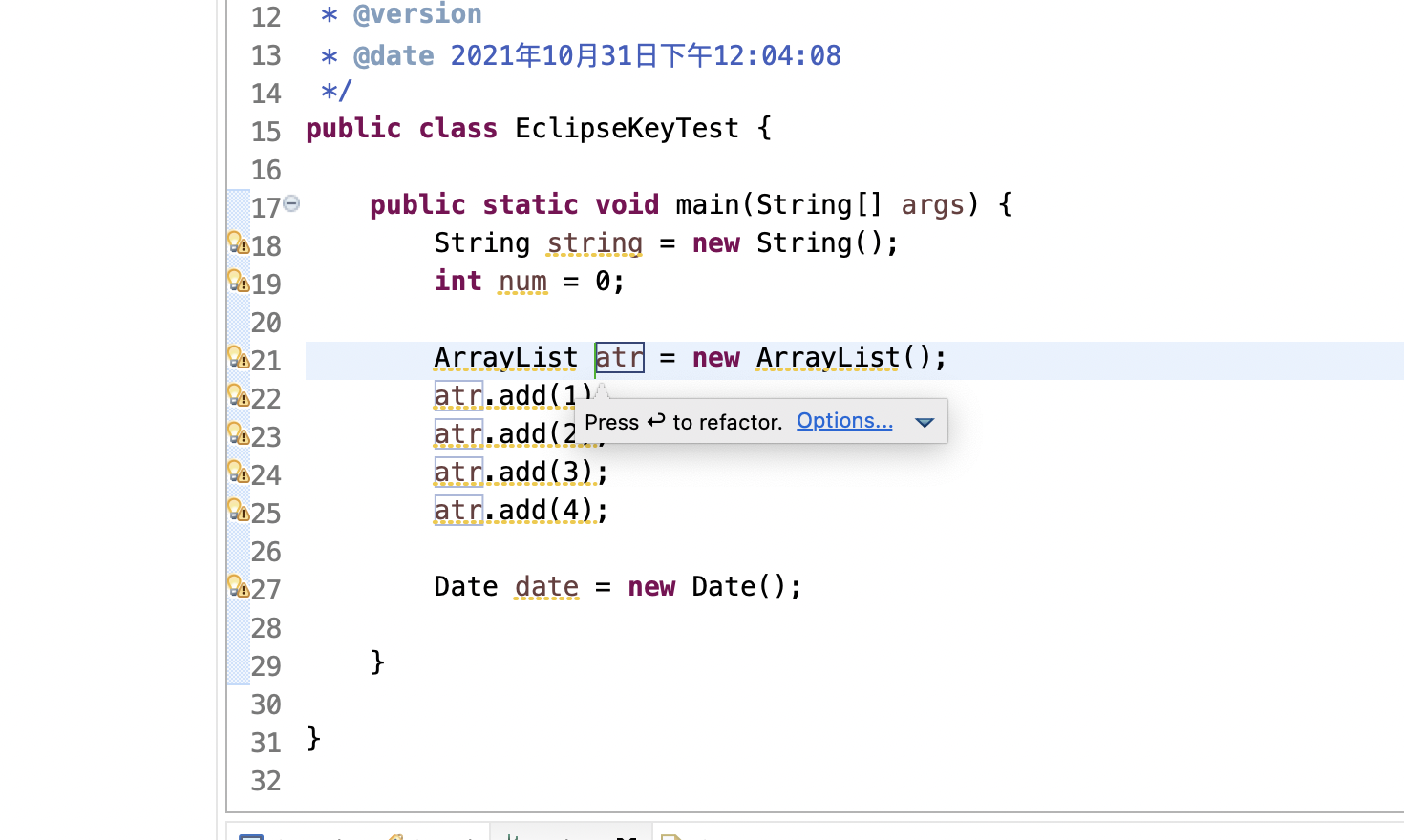Select the warning marker icon on line 24
The height and width of the screenshot is (840, 1404).
[238, 472]
